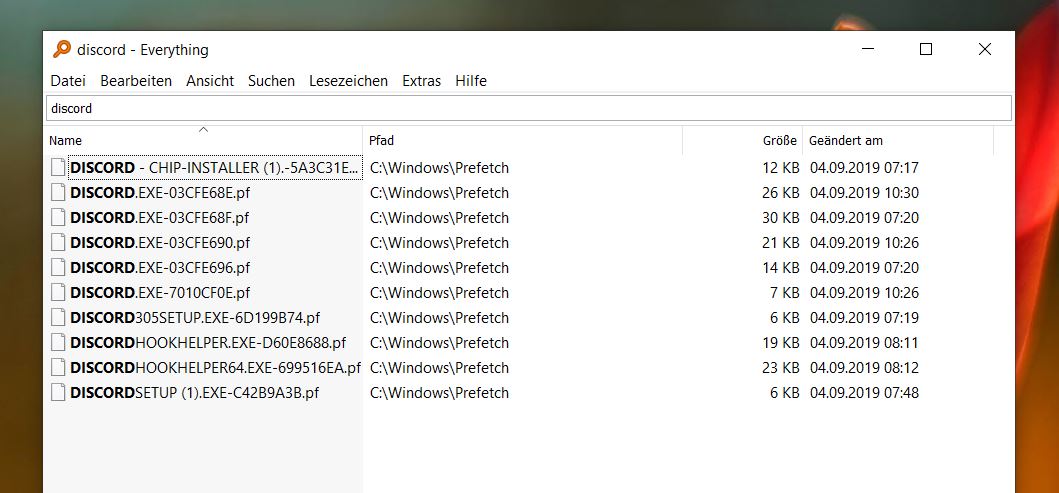Sort results by Pfad column header
This screenshot has height=493, width=1059.
(522, 140)
